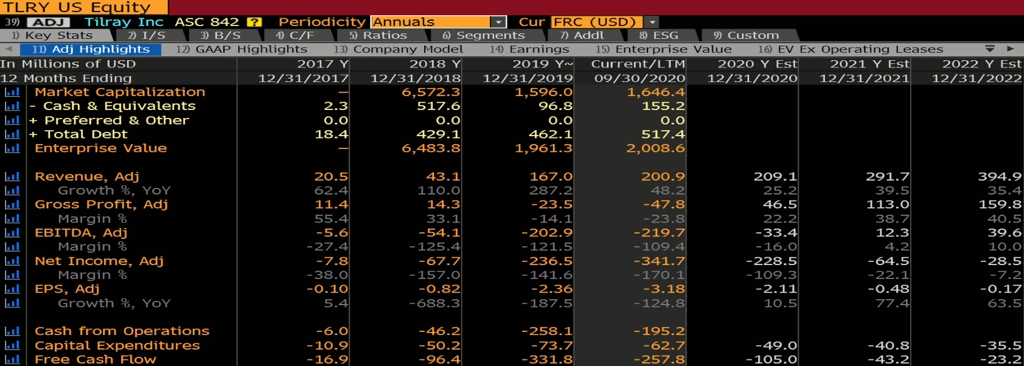Toggle the ADJ adjusted button
Viewport: 1024px width, 366px height.
coord(47,22)
